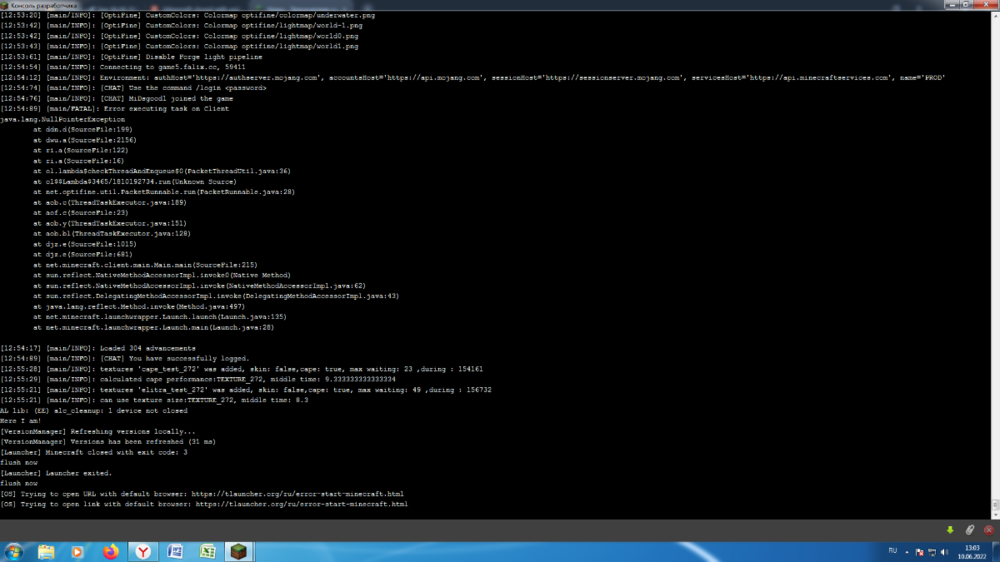Select the Minecraft TLauncher taskbar button

(x=239, y=552)
